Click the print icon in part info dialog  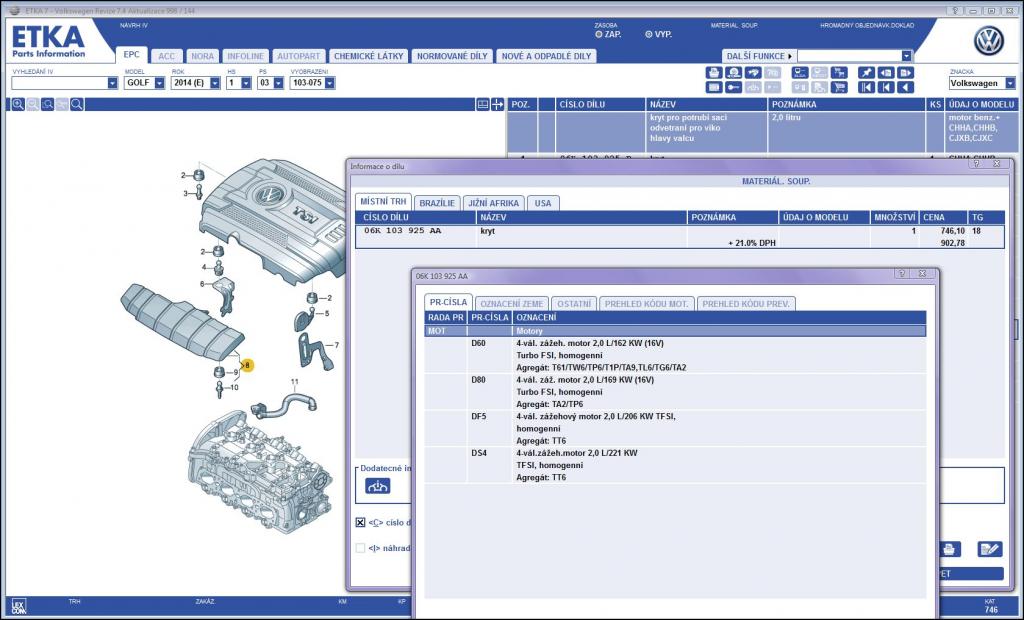pyautogui.click(x=949, y=549)
